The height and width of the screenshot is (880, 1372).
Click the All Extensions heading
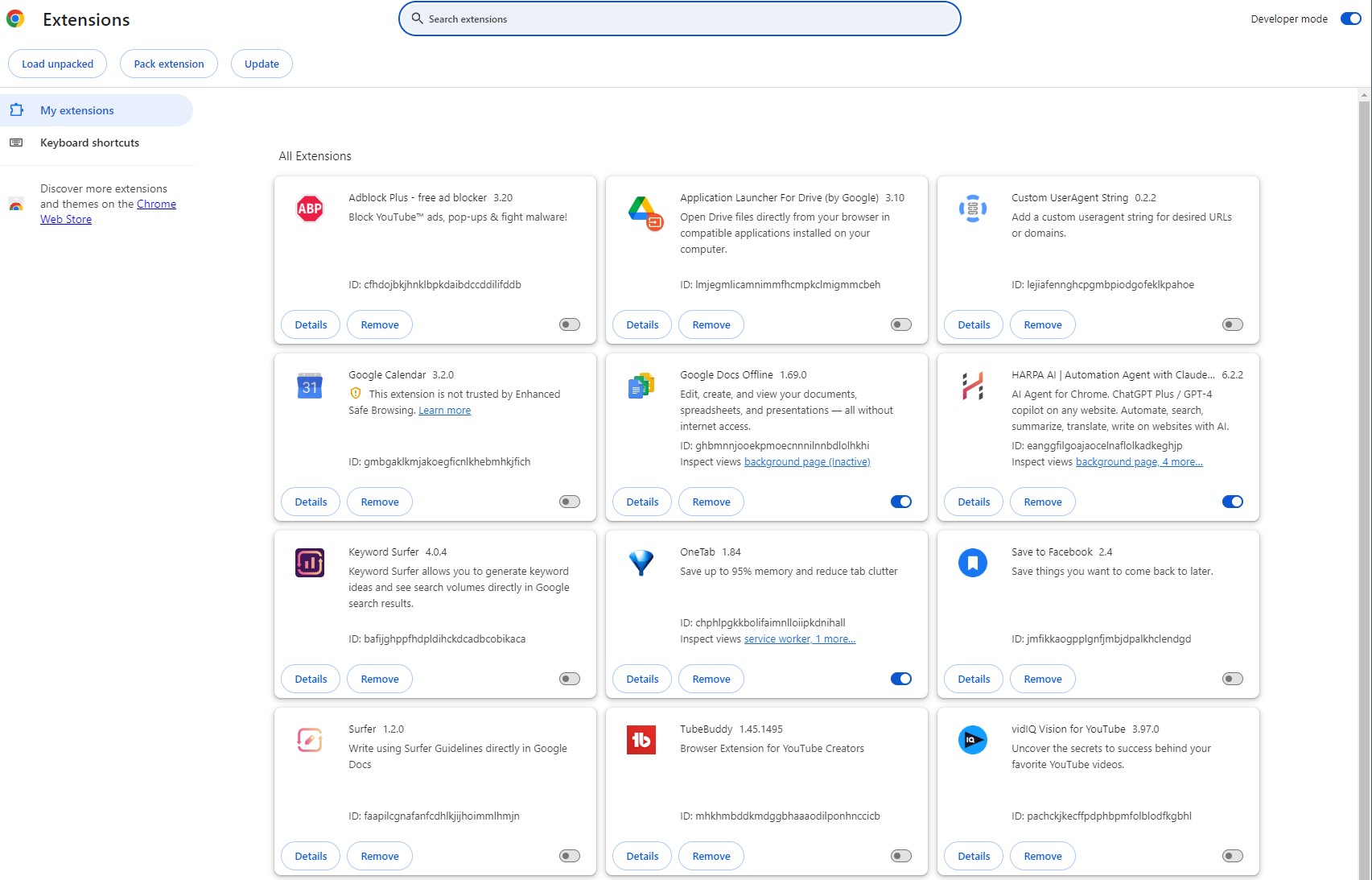[315, 156]
